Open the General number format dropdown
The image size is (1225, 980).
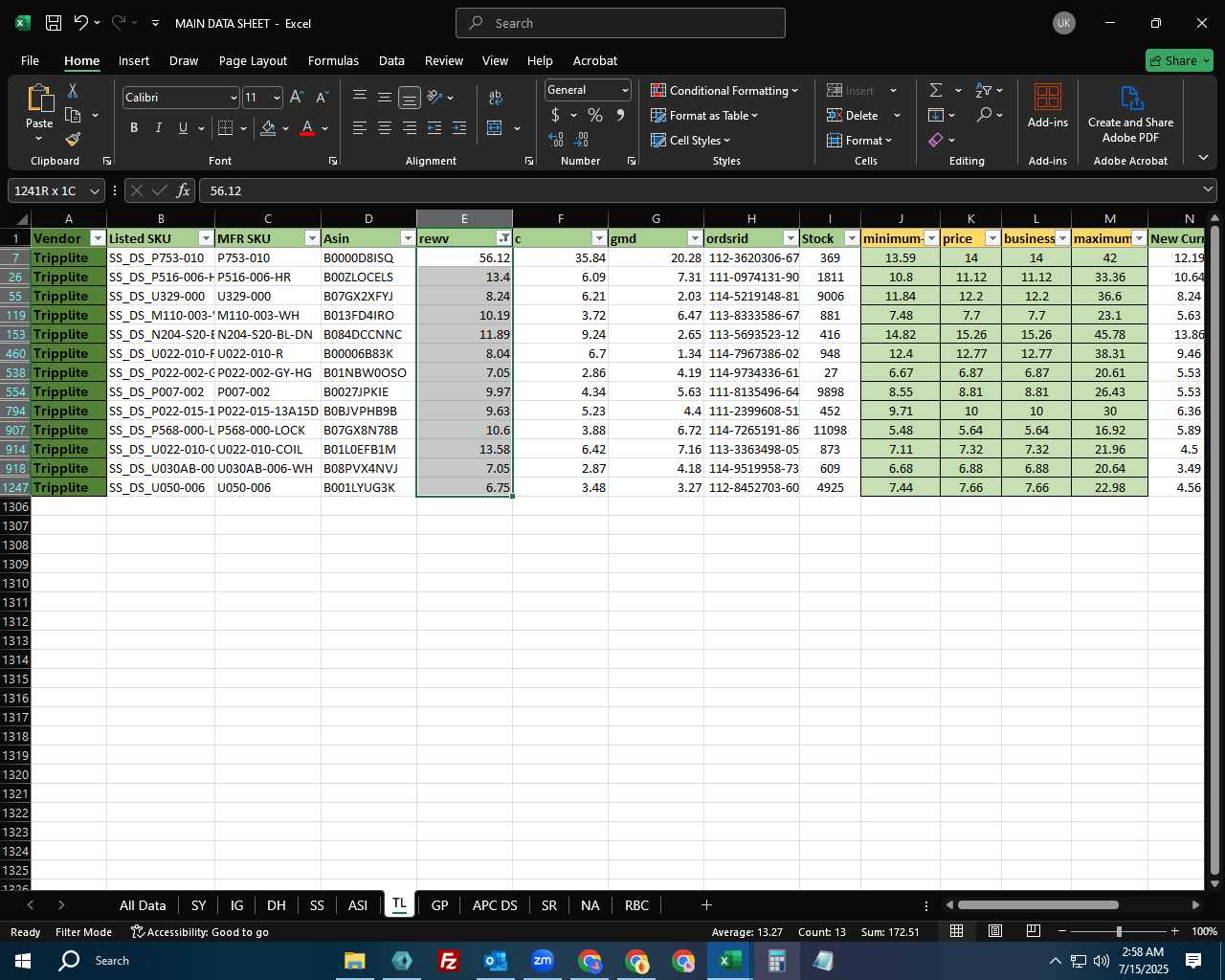coord(625,90)
